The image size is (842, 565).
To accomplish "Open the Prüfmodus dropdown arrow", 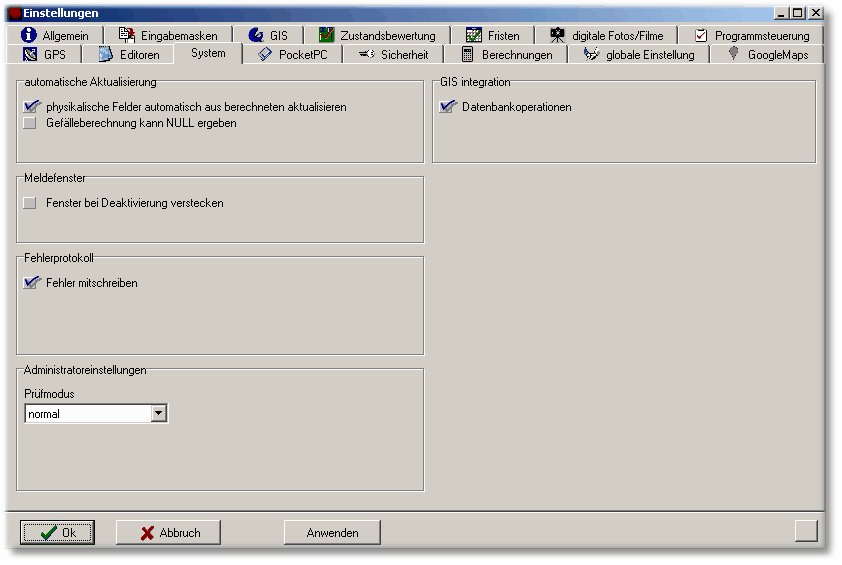I will pos(158,413).
